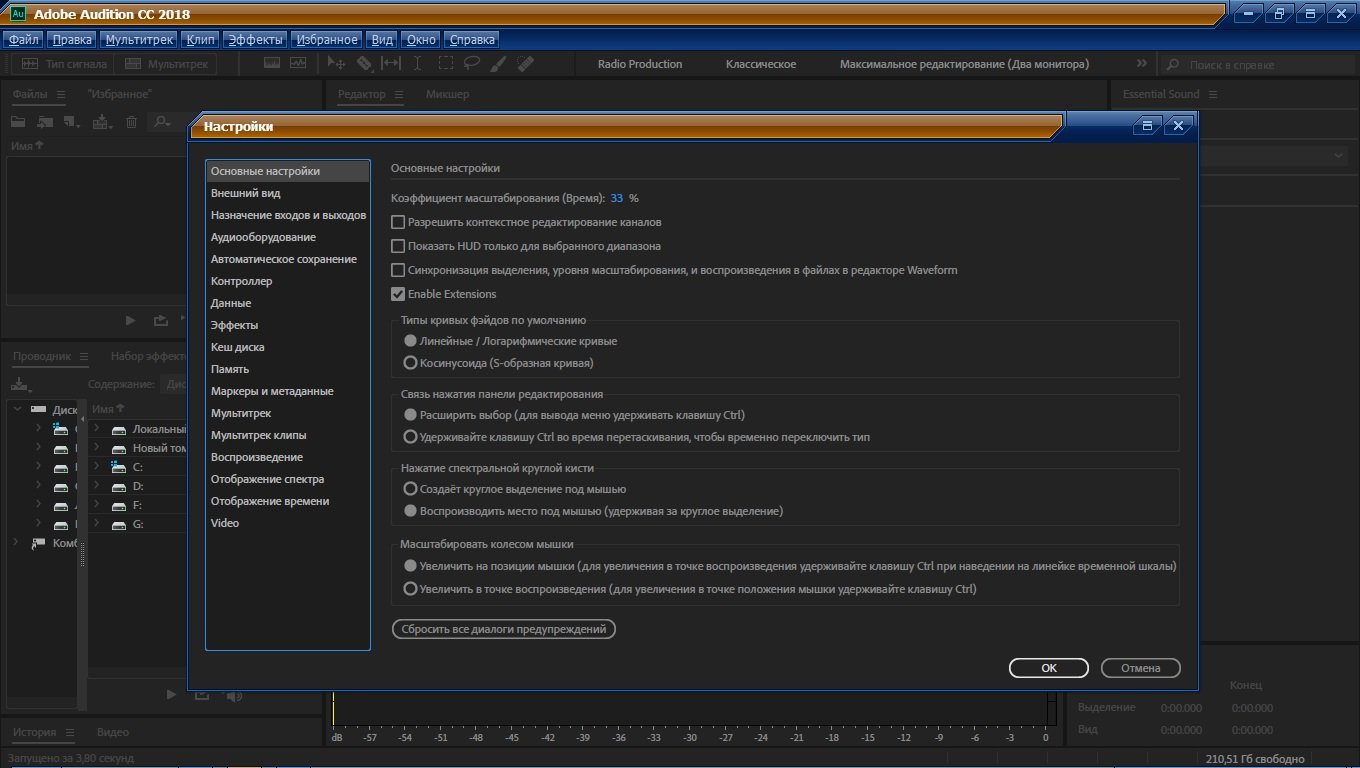Open the "Эффекты" menu in menu bar
This screenshot has width=1360, height=768.
point(255,40)
